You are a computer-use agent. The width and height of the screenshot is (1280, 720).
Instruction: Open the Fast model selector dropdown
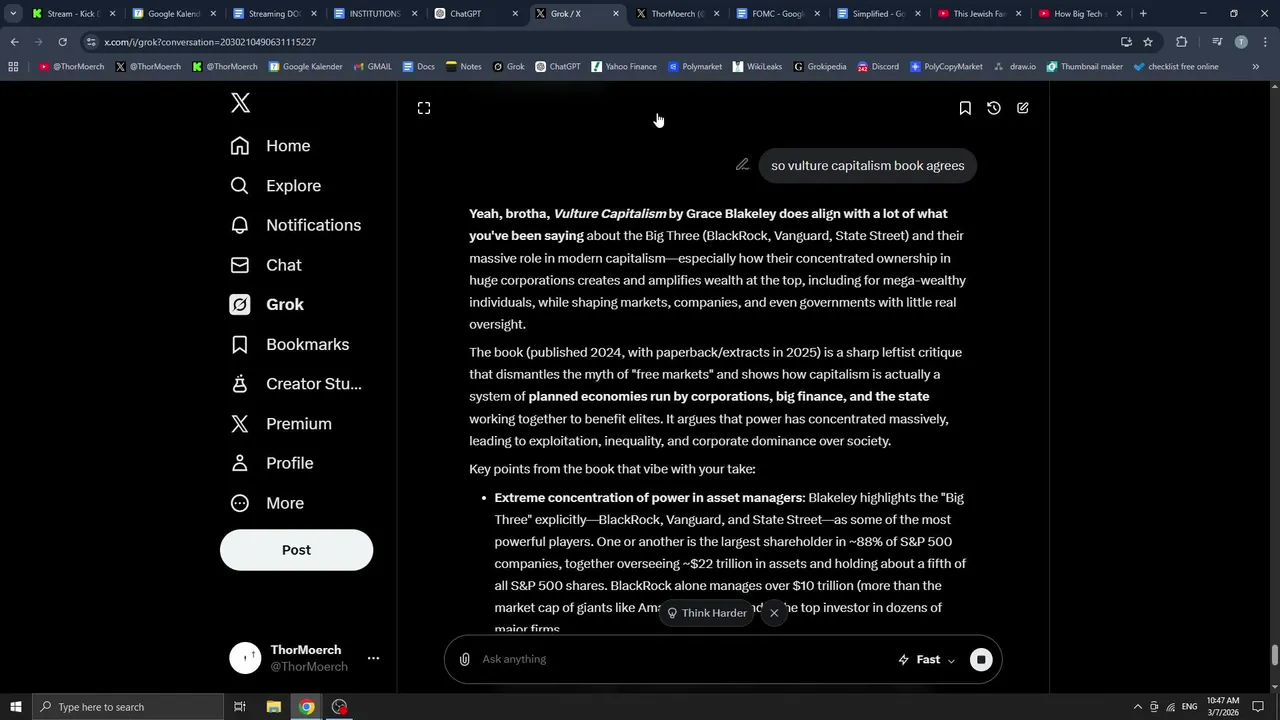click(926, 659)
